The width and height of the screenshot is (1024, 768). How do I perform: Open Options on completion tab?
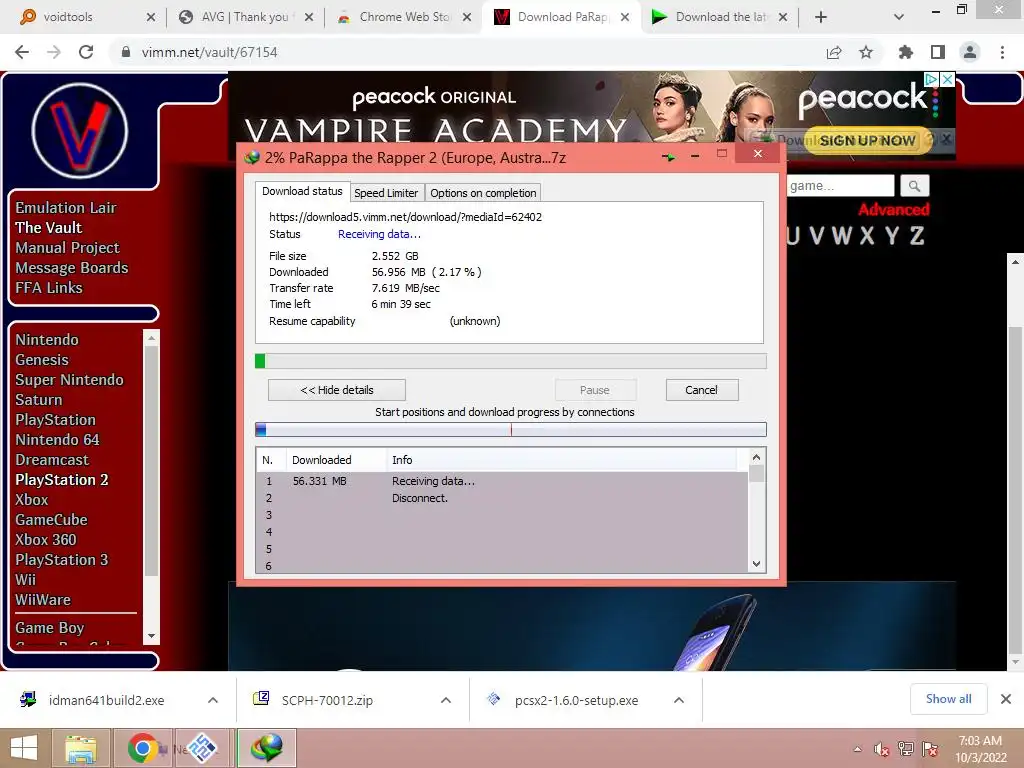483,193
